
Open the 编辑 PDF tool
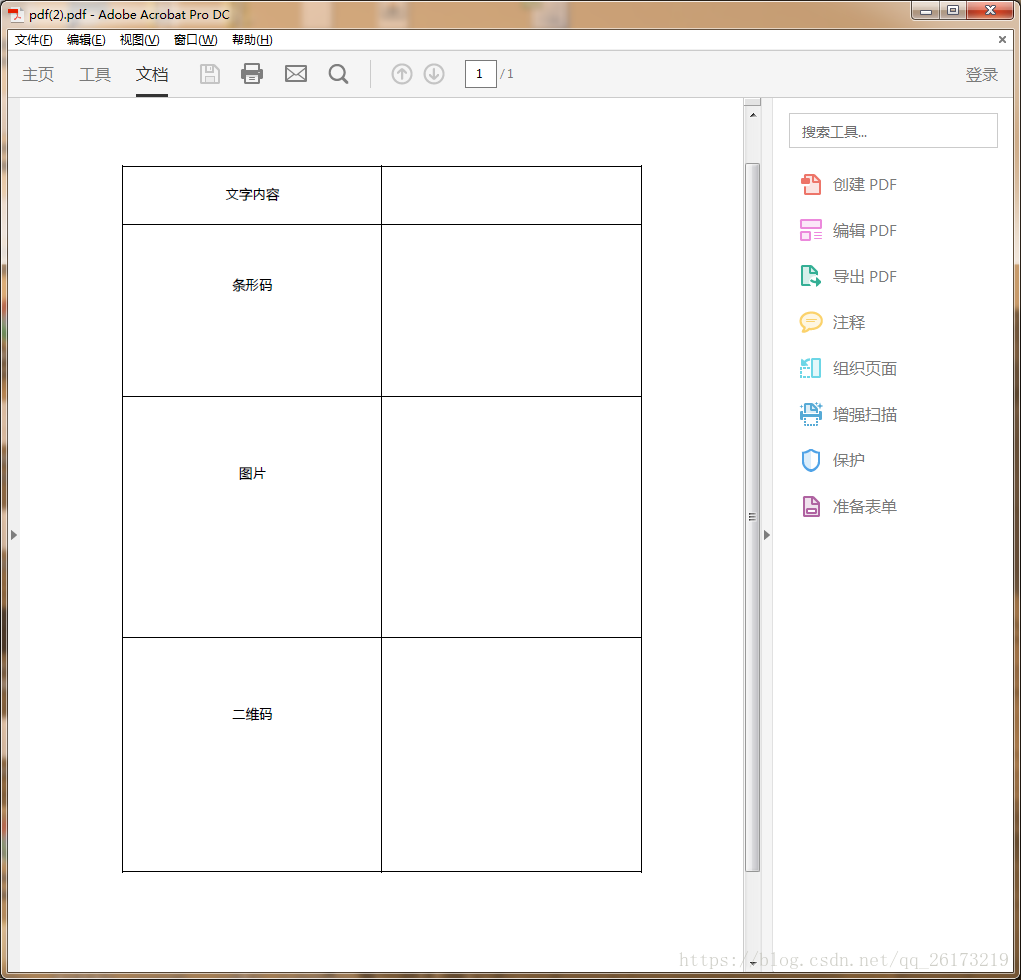pyautogui.click(x=866, y=230)
